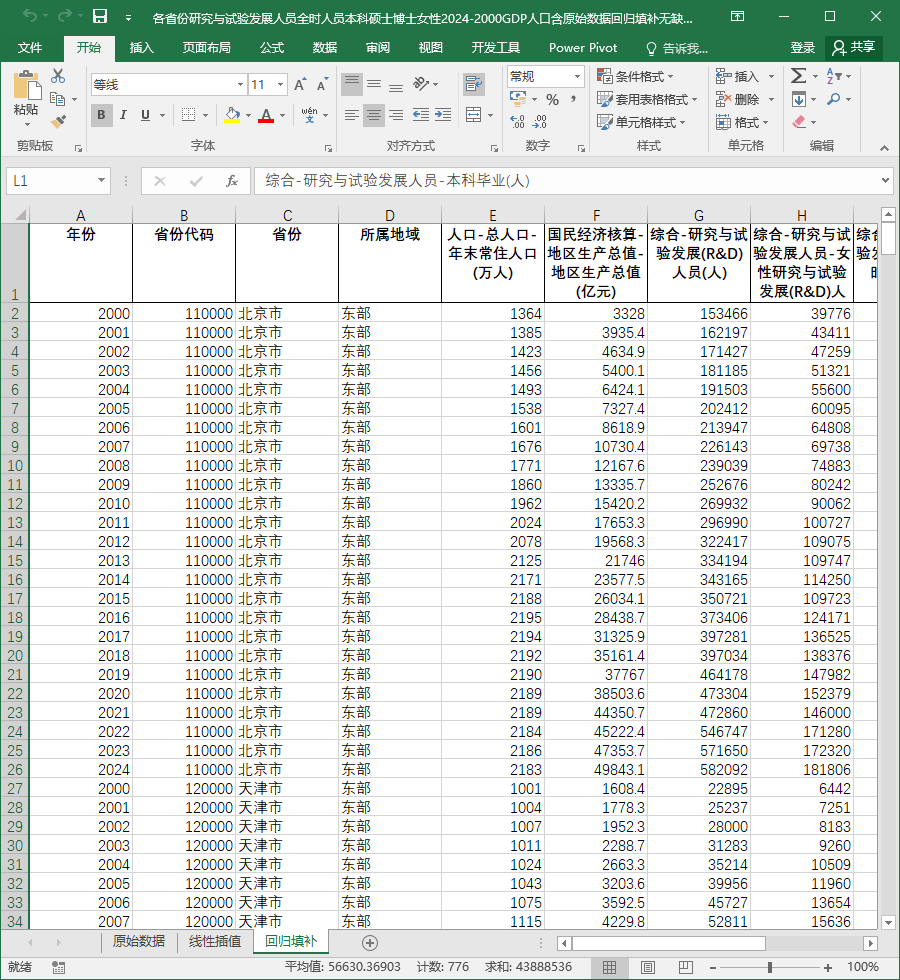The width and height of the screenshot is (900, 980).
Task: Expand the number format combo box
Action: [x=578, y=76]
